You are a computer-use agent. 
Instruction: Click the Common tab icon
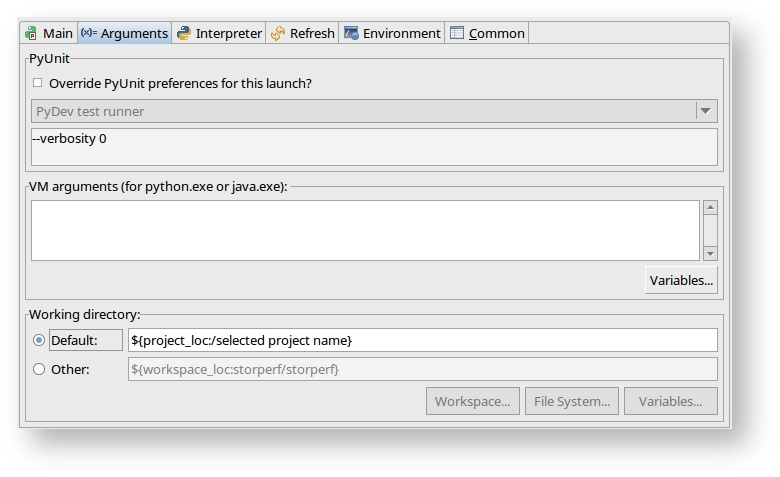pyautogui.click(x=457, y=33)
